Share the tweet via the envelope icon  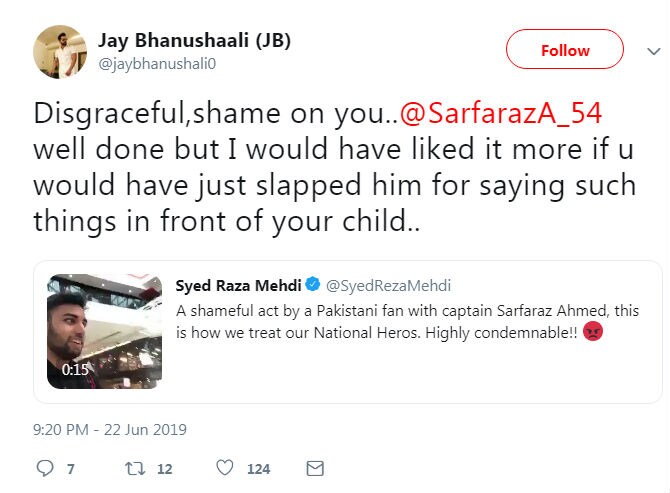[314, 468]
